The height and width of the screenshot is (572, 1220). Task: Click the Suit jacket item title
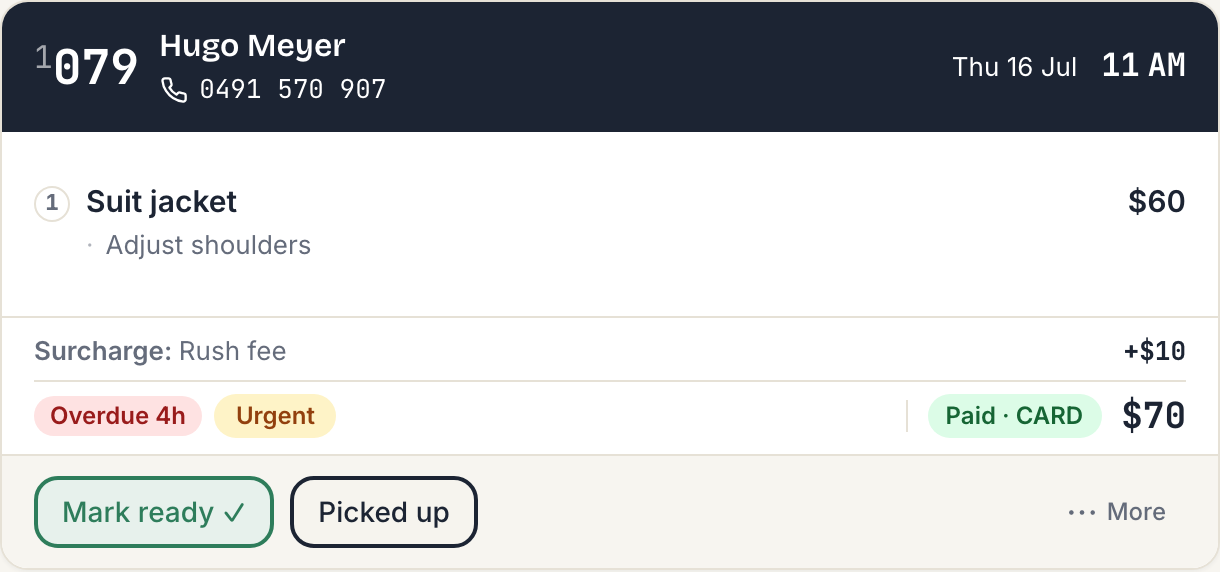[162, 202]
